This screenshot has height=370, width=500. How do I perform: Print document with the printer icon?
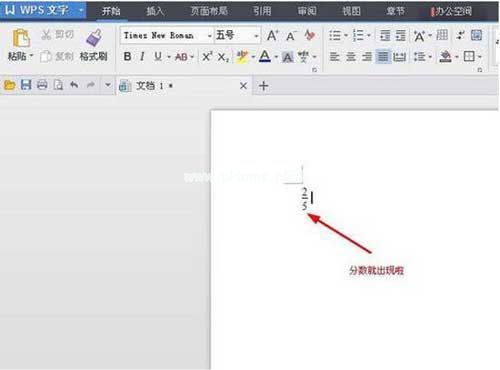42,85
